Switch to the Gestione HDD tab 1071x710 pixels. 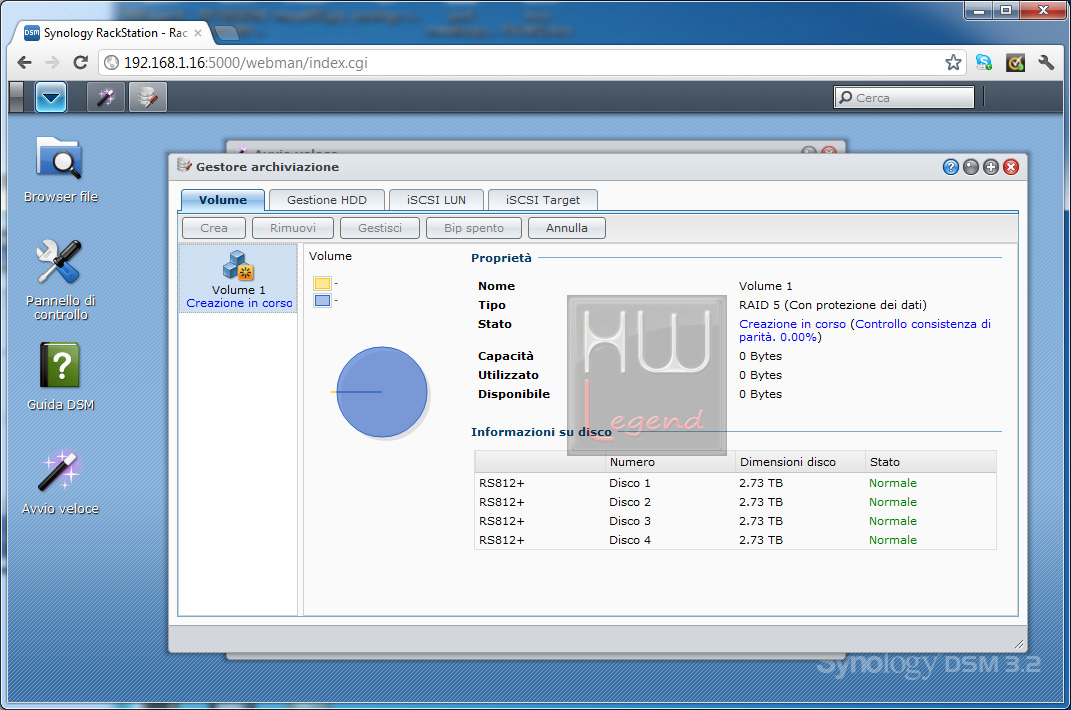tap(326, 200)
